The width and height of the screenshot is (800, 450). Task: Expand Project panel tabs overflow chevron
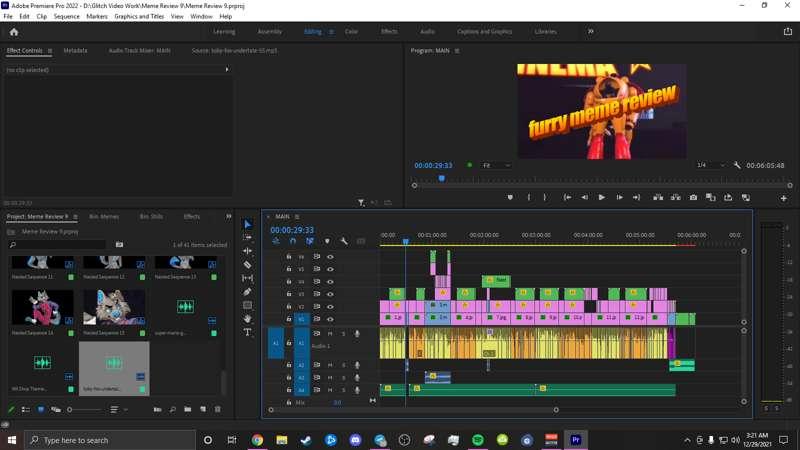click(x=229, y=216)
